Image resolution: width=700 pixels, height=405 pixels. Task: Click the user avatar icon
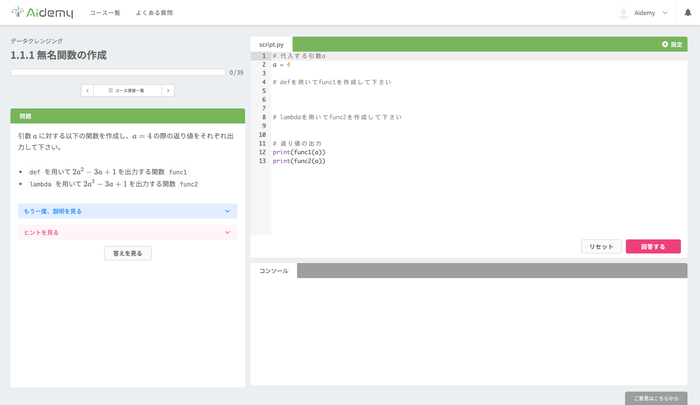coord(623,13)
